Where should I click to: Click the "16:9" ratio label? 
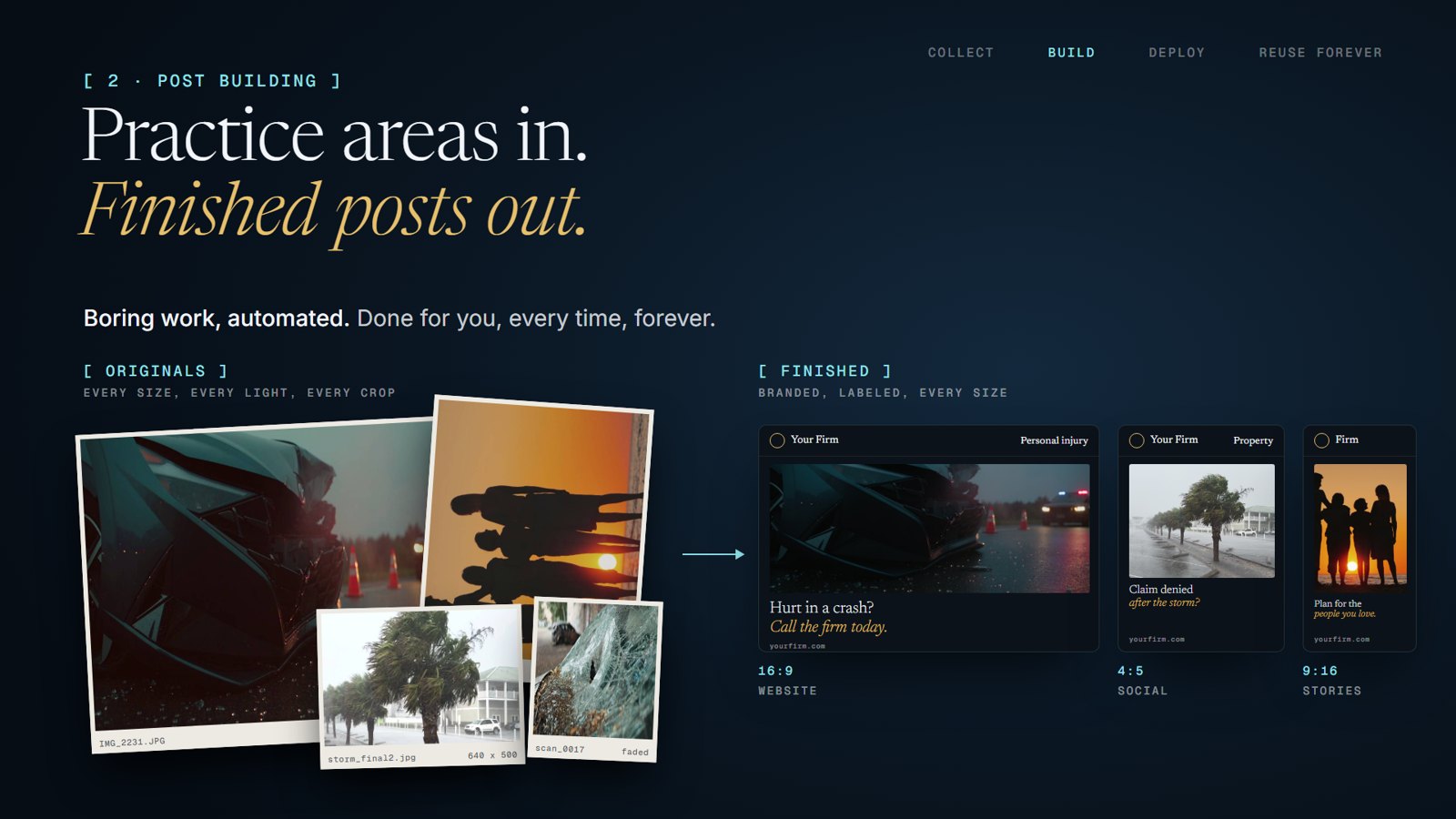point(775,671)
